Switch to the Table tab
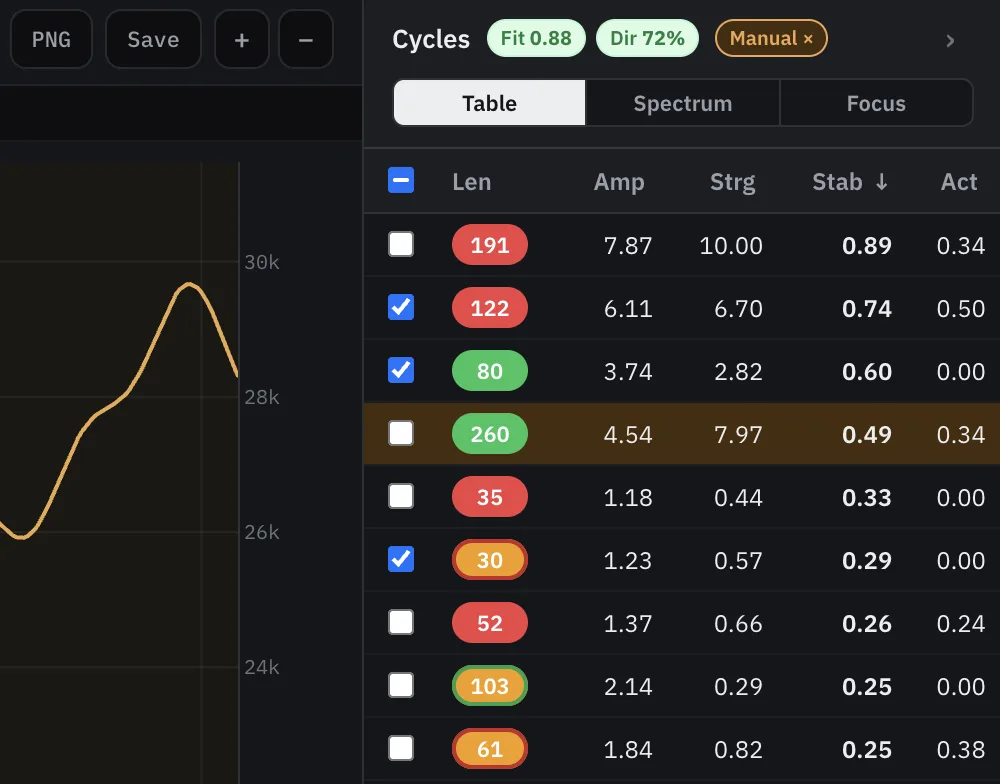 [x=489, y=103]
